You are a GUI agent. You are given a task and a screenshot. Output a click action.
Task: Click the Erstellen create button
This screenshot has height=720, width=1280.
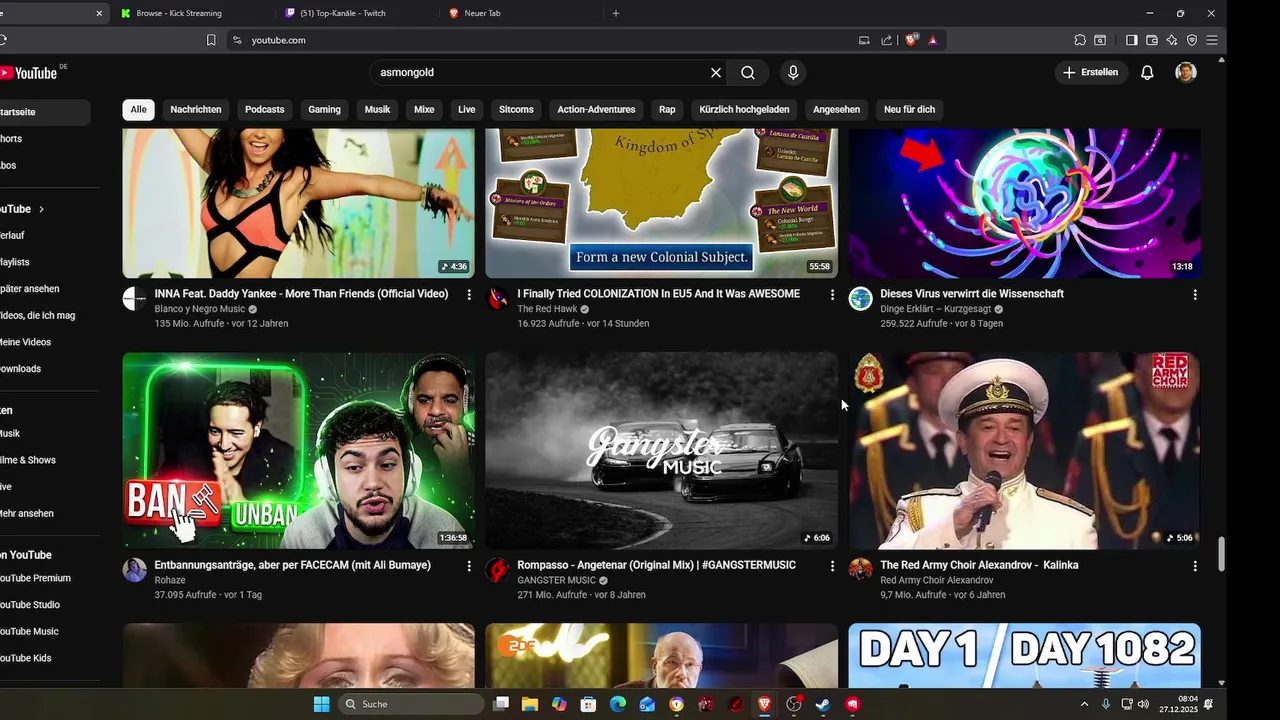(1091, 73)
